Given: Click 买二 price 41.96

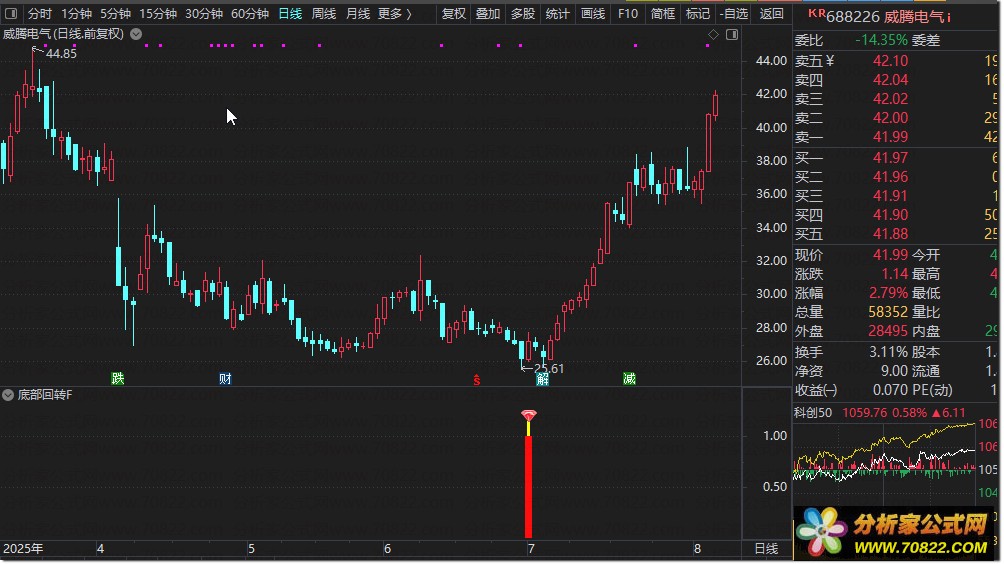Looking at the screenshot, I should click(890, 177).
